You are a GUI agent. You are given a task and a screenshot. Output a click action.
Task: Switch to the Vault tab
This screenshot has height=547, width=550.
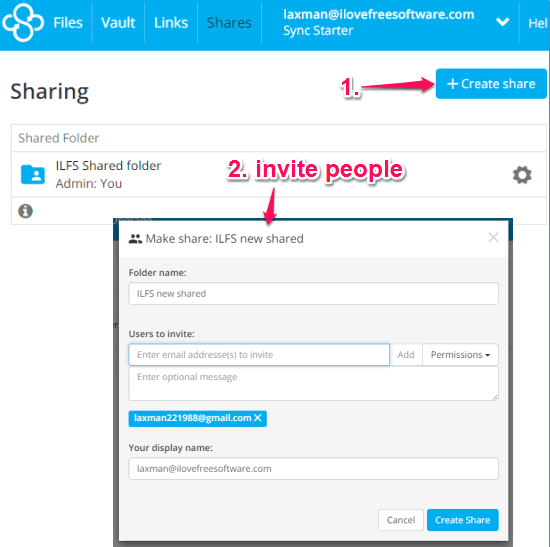click(118, 23)
